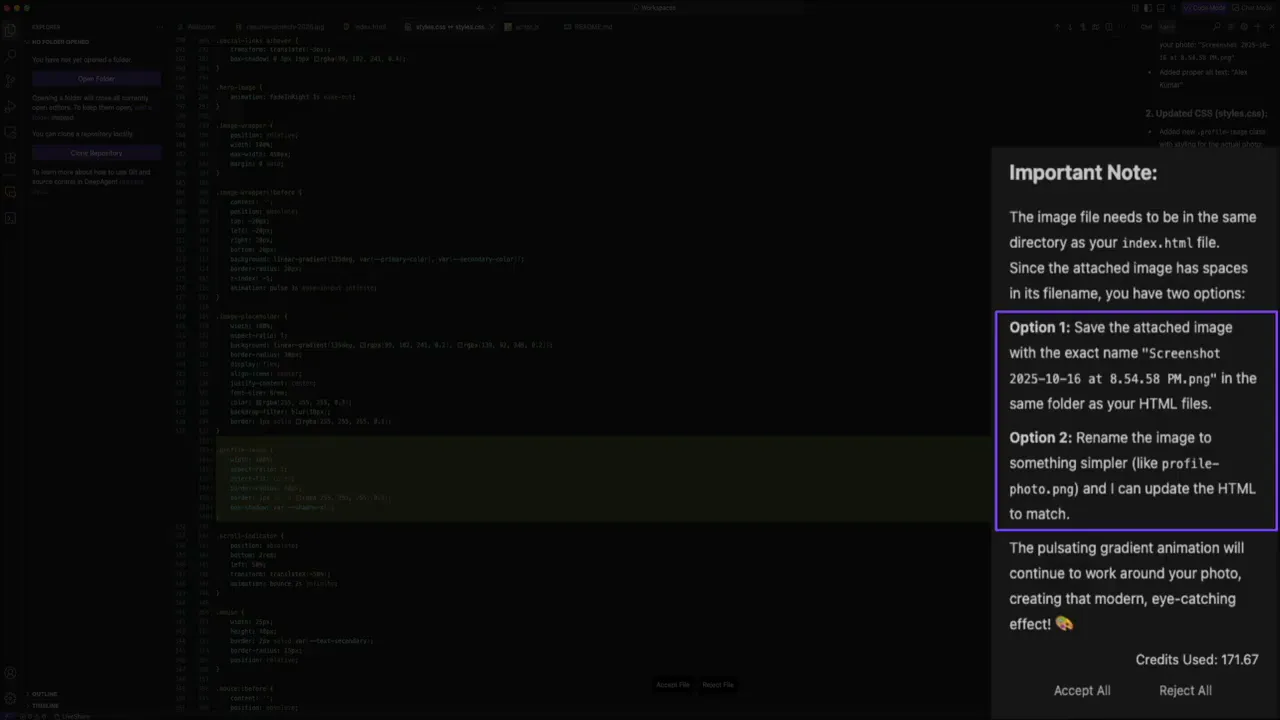Open the Manage gear icon in activity bar

(x=10, y=698)
